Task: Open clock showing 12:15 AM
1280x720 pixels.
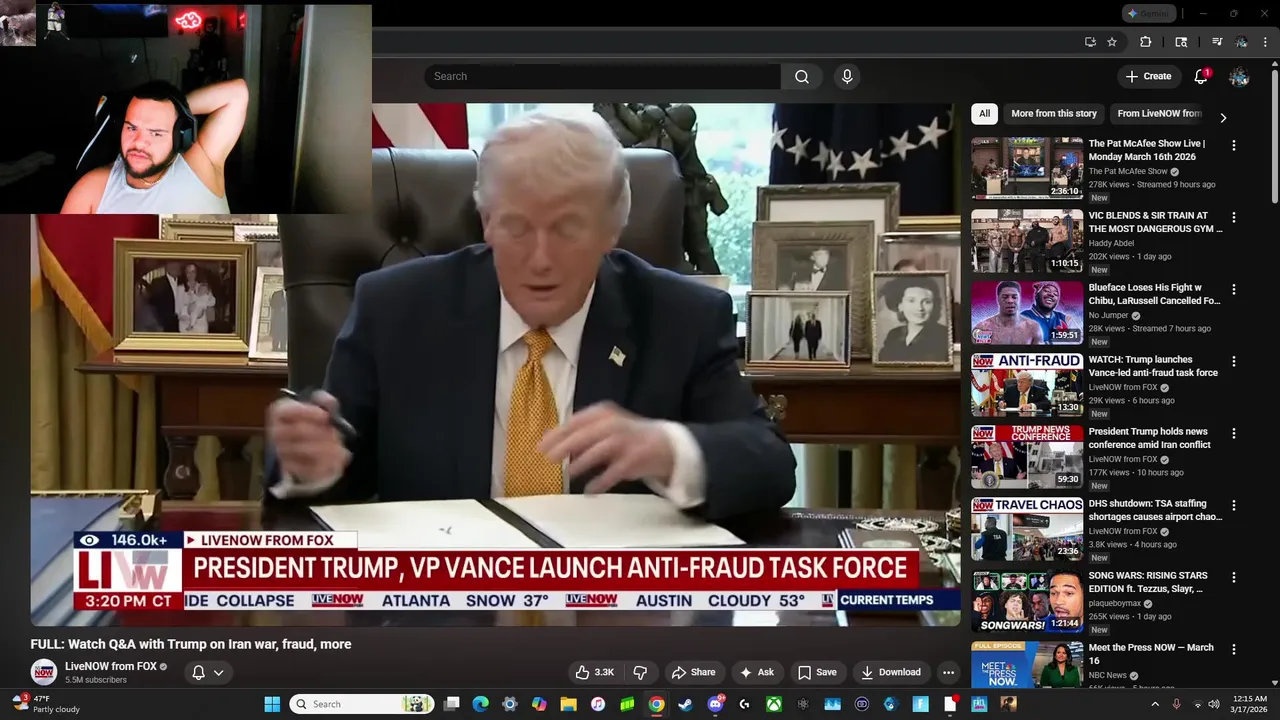Action: (x=1250, y=704)
